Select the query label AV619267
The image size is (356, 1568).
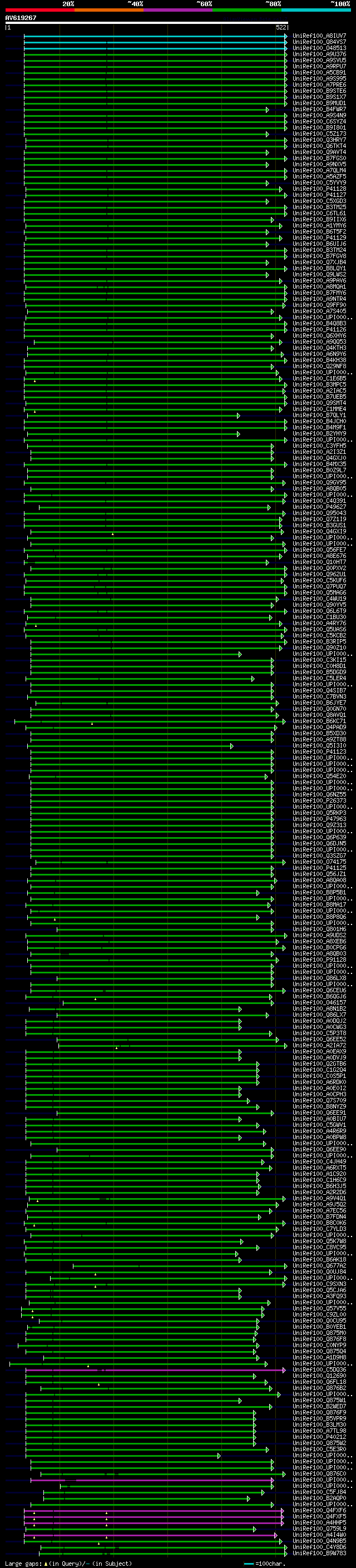point(21,18)
